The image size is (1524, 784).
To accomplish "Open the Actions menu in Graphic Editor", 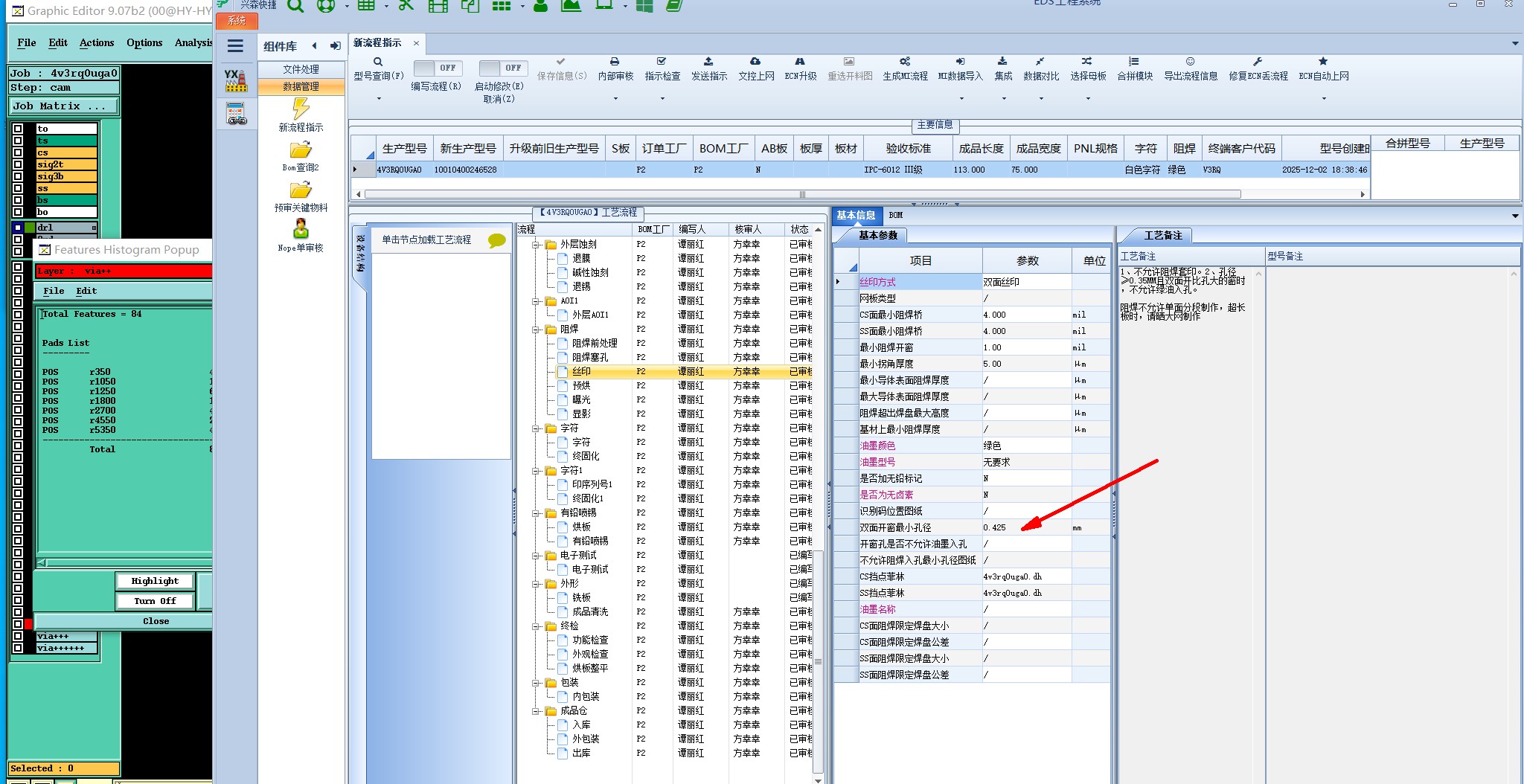I will coord(97,43).
